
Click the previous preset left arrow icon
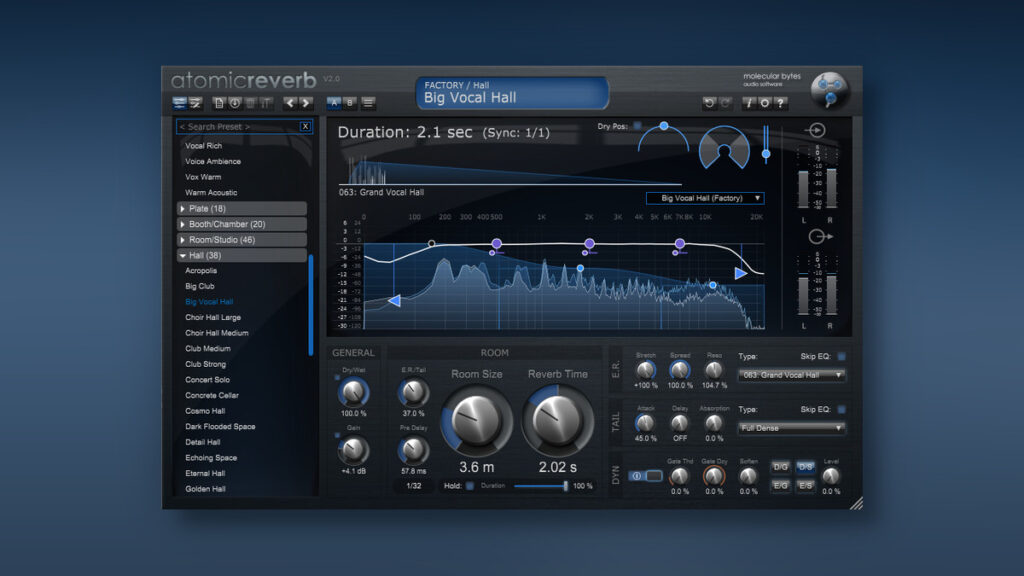289,103
